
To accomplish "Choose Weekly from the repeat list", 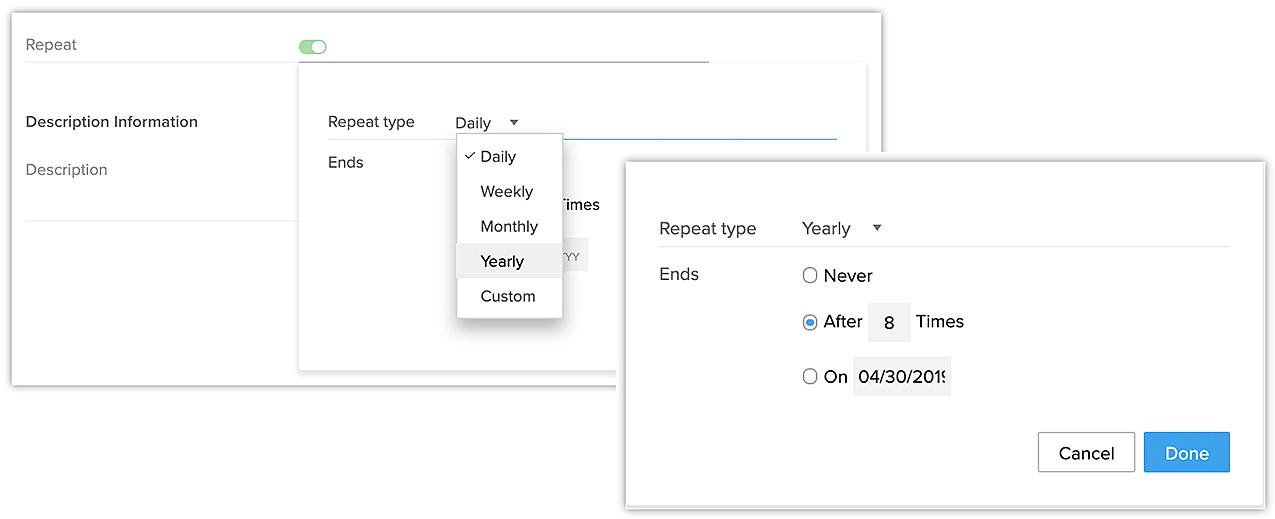I will [x=506, y=192].
